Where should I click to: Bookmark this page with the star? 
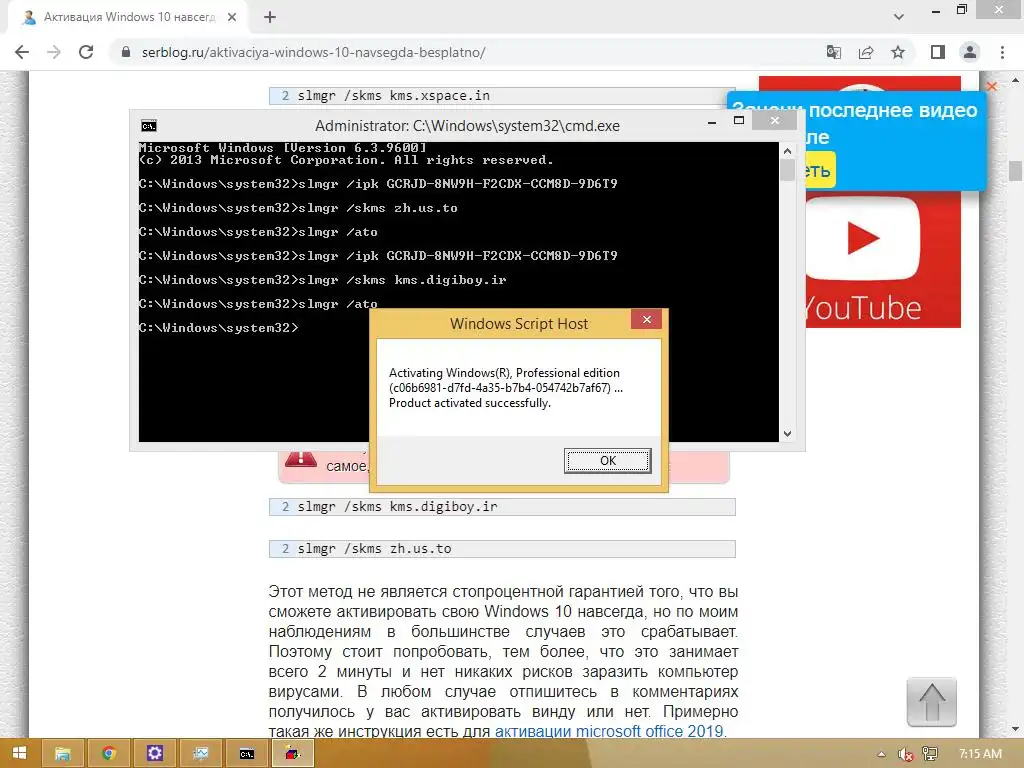pos(898,52)
